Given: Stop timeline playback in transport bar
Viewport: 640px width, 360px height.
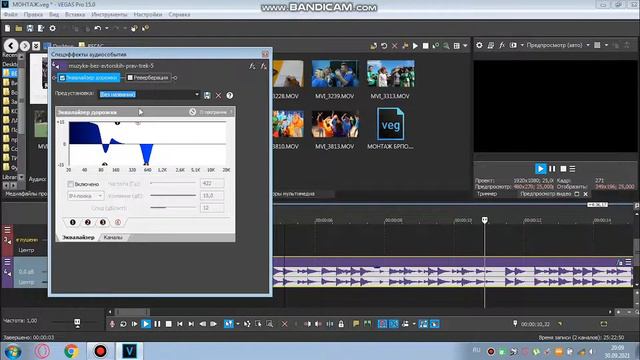Looking at the screenshot, I should pos(169,324).
